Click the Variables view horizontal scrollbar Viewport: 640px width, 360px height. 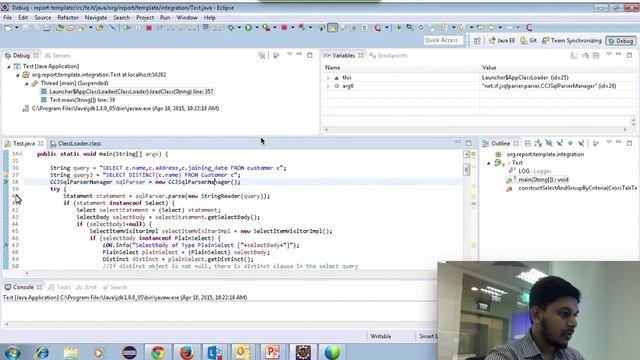pyautogui.click(x=475, y=129)
